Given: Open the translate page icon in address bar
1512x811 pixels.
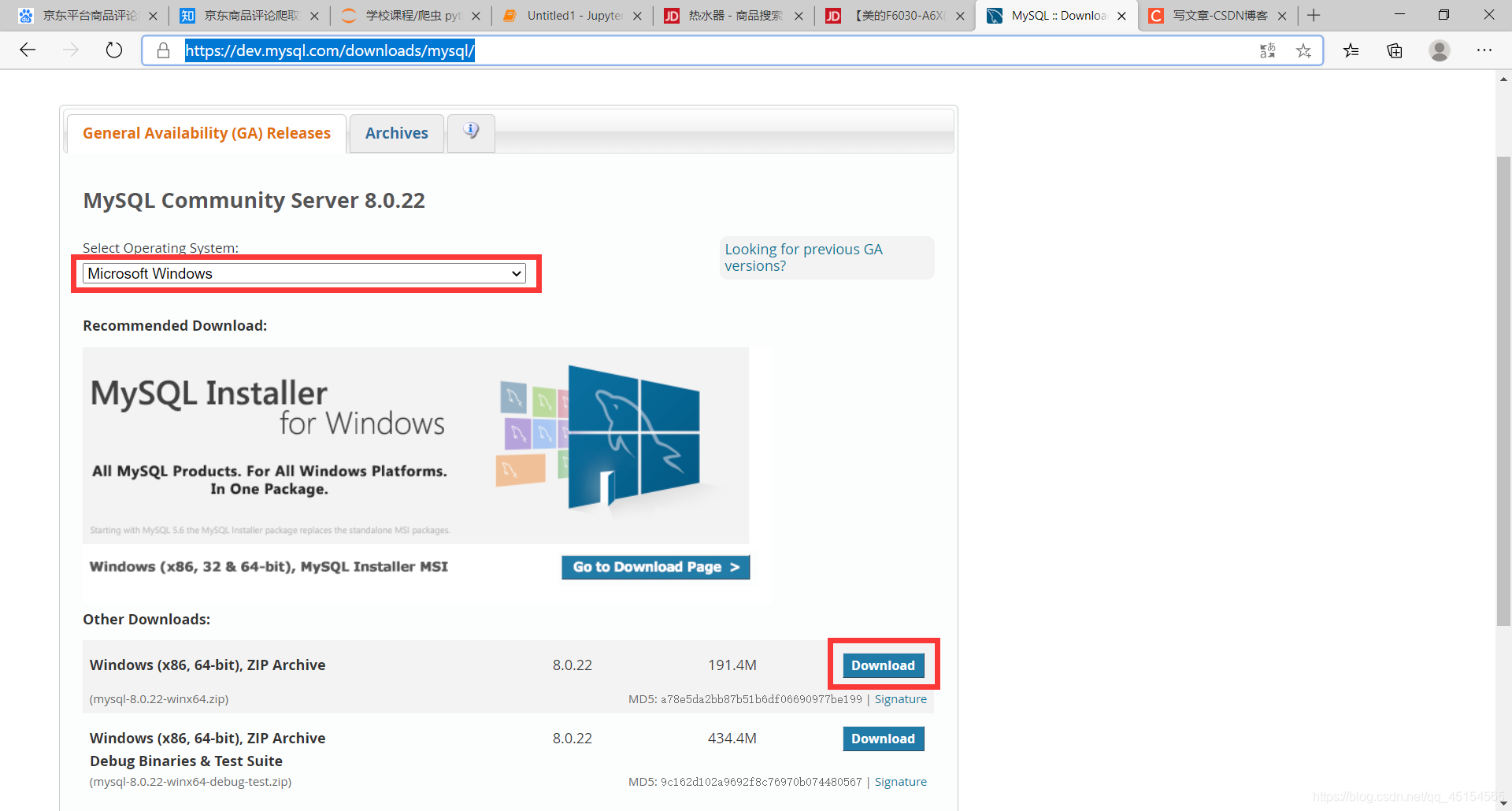Looking at the screenshot, I should (x=1267, y=51).
